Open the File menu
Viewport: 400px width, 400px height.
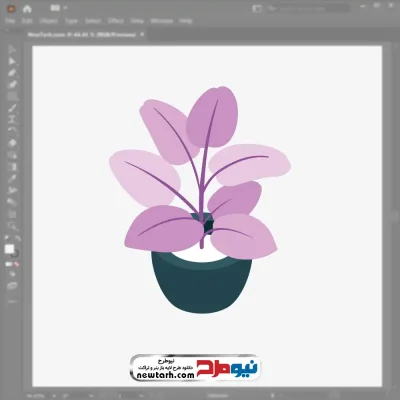coord(10,21)
